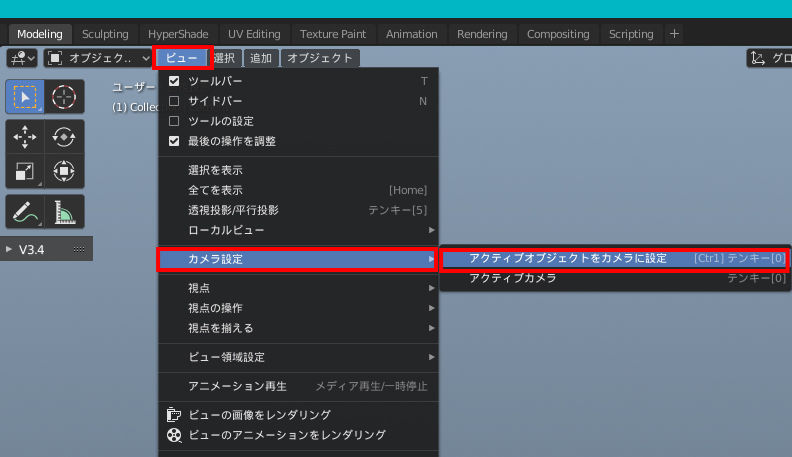Enable the サイドバー checkbox
The height and width of the screenshot is (457, 792).
point(174,101)
